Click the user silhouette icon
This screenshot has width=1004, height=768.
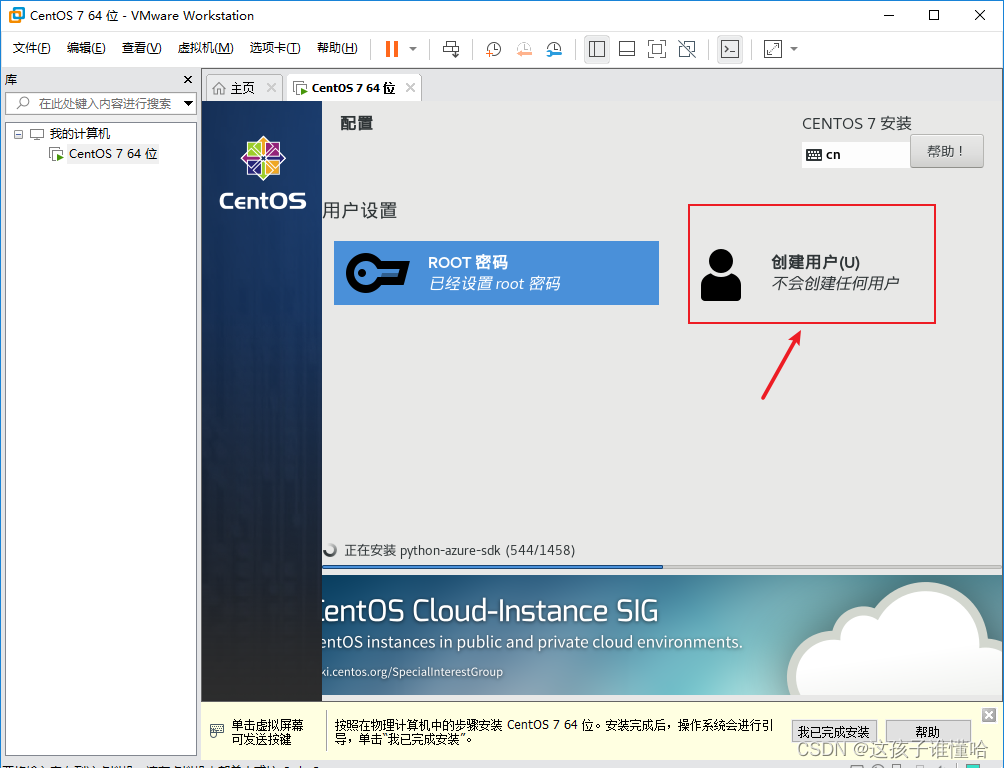(x=720, y=275)
